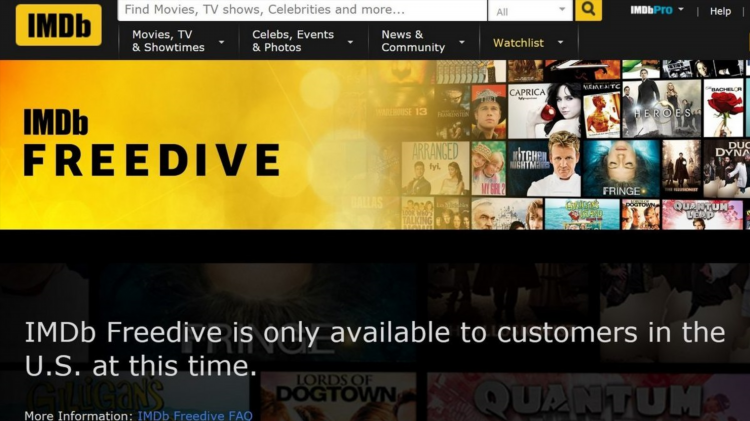Open the Movies, TV & Showtimes menu
This screenshot has height=421, width=750.
pyautogui.click(x=168, y=41)
